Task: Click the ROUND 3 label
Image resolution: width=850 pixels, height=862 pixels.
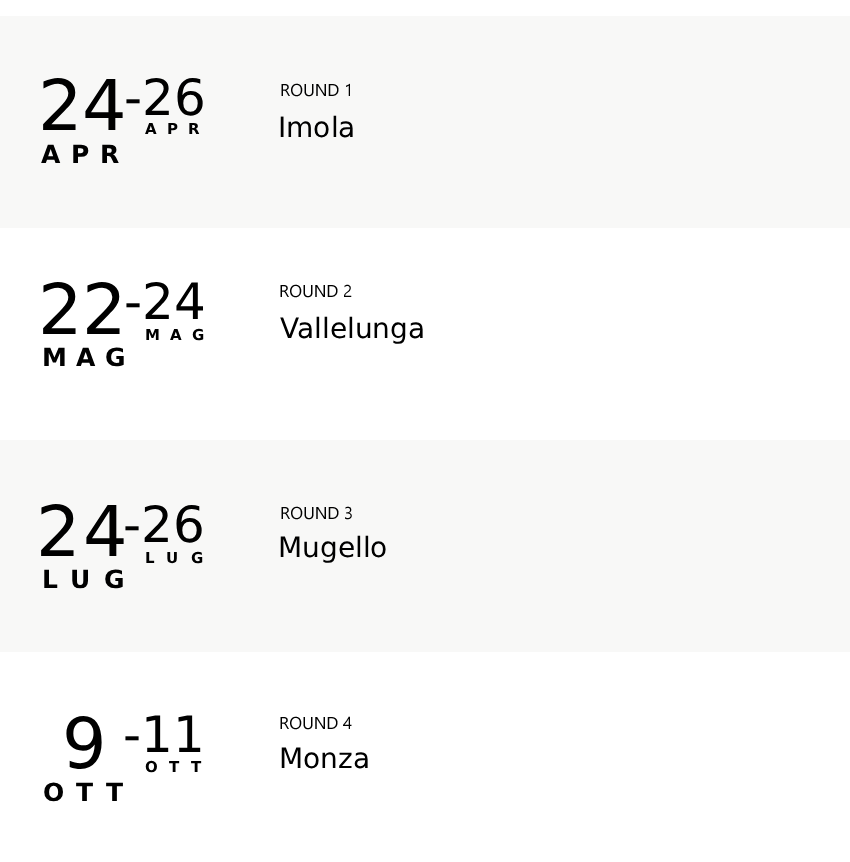Action: pyautogui.click(x=316, y=513)
